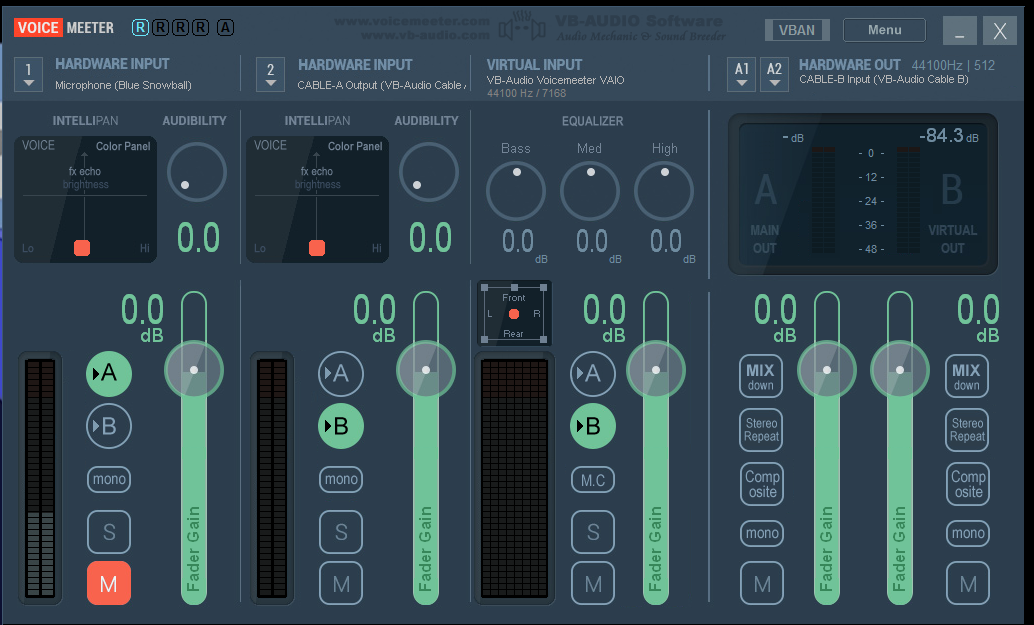Image resolution: width=1034 pixels, height=625 pixels.
Task: Toggle M.C button on Virtual Input
Action: [x=593, y=480]
